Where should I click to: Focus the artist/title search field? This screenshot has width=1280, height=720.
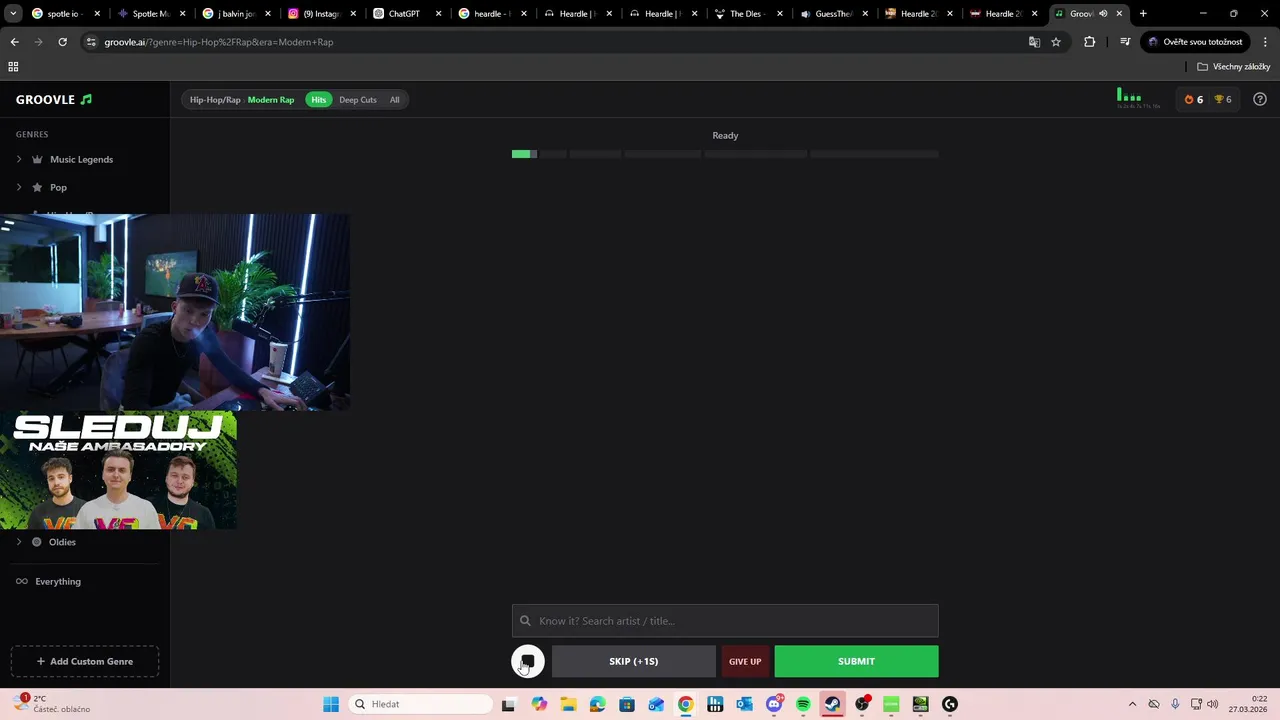725,621
